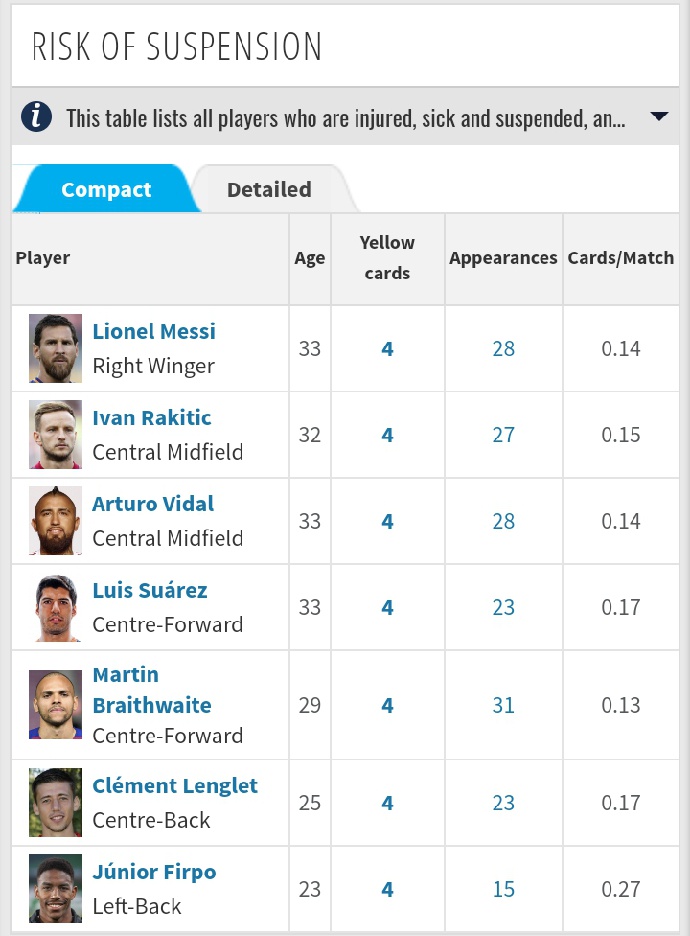Open Messi's 28 appearances link
Viewport: 690px width, 936px height.
[503, 349]
